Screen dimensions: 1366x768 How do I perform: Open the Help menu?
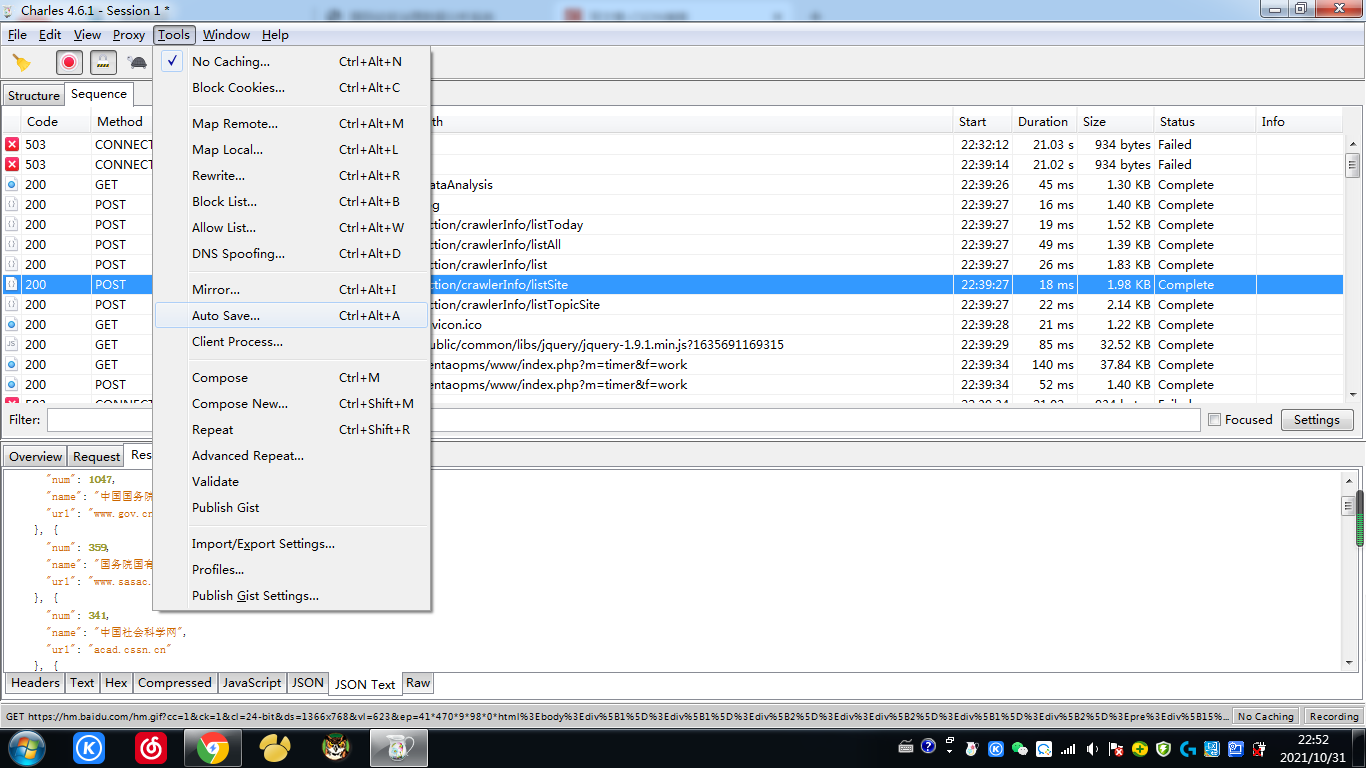coord(275,35)
